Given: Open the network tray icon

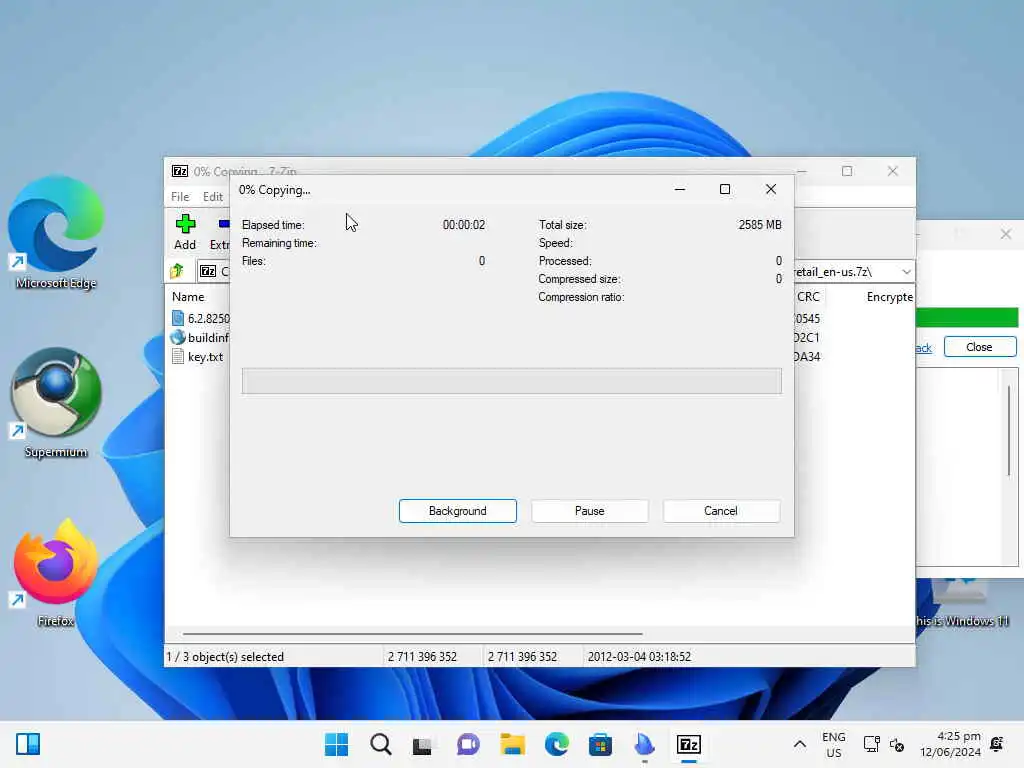Looking at the screenshot, I should (872, 744).
